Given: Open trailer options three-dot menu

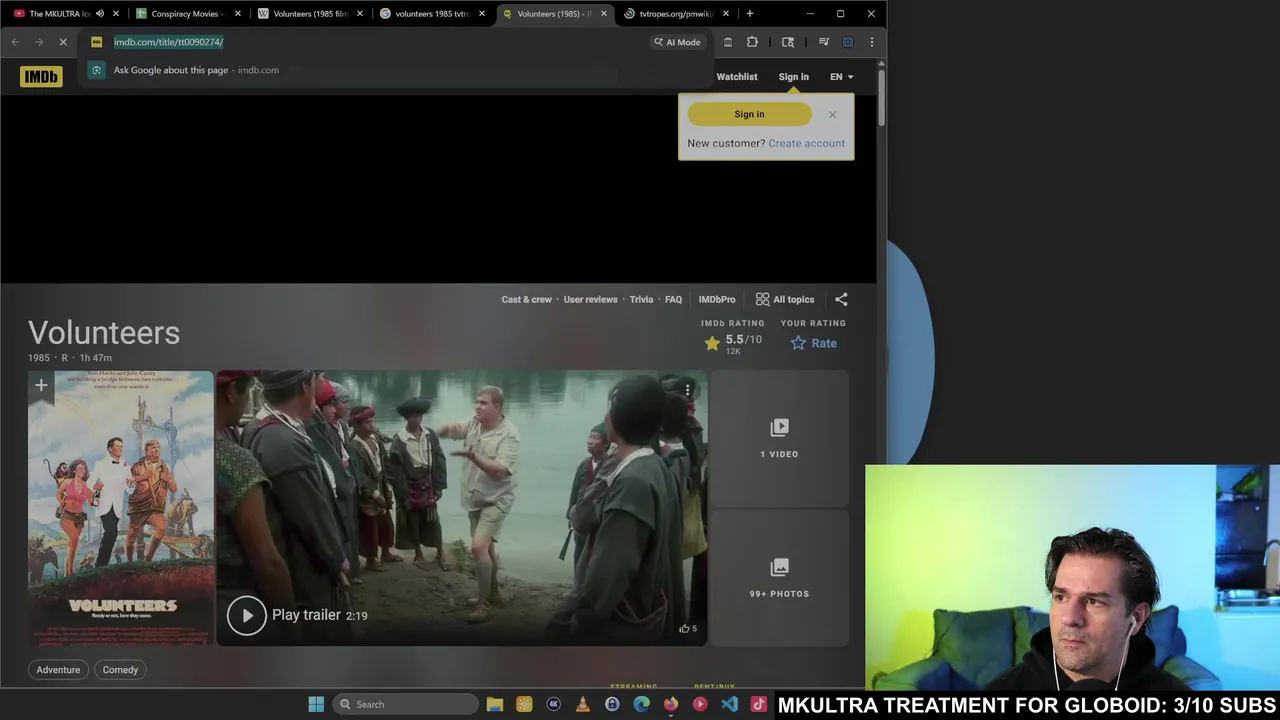Looking at the screenshot, I should tap(687, 390).
